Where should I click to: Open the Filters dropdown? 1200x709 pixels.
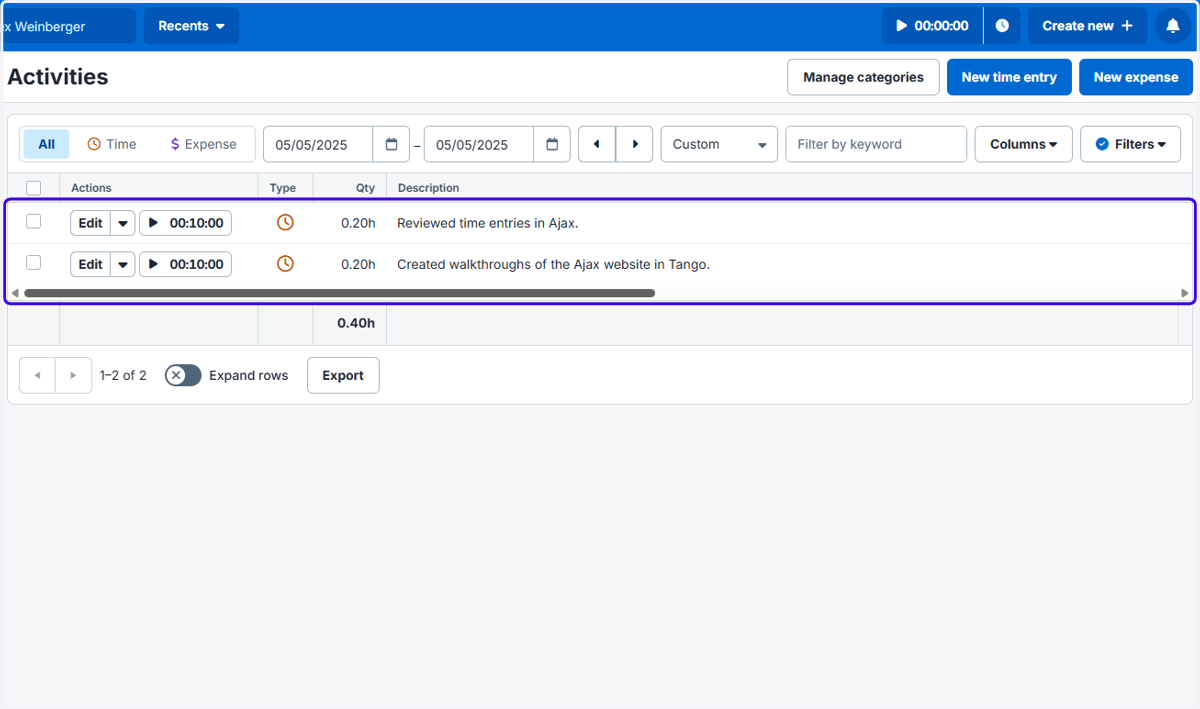point(1130,144)
